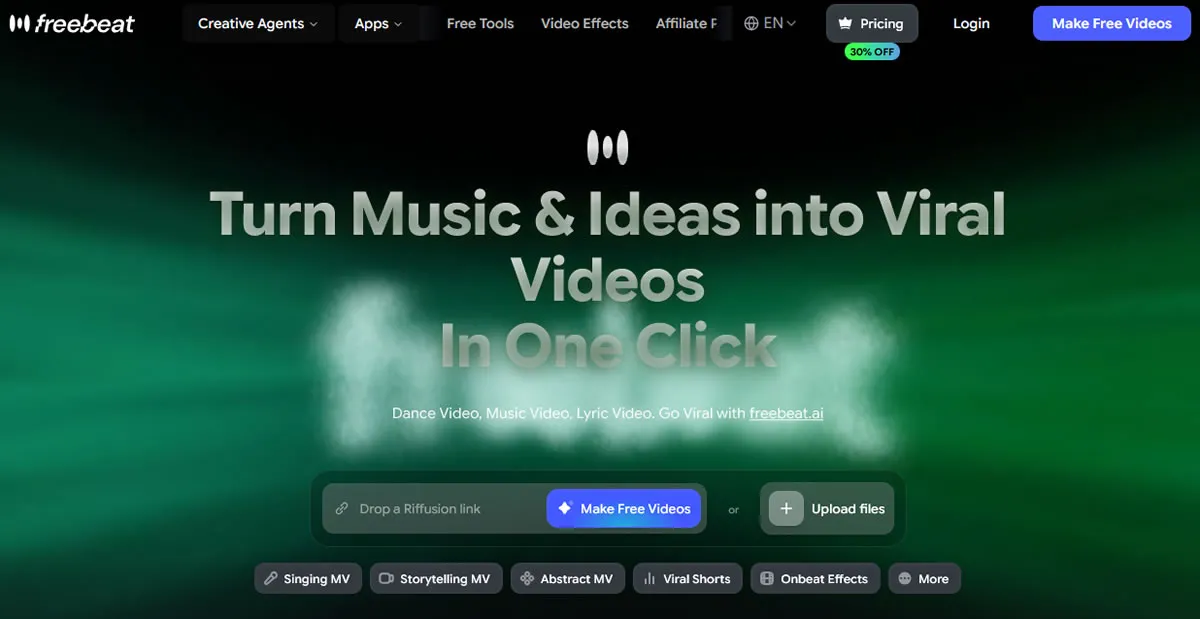
Task: Pick the Abstract MV chip
Action: click(567, 578)
